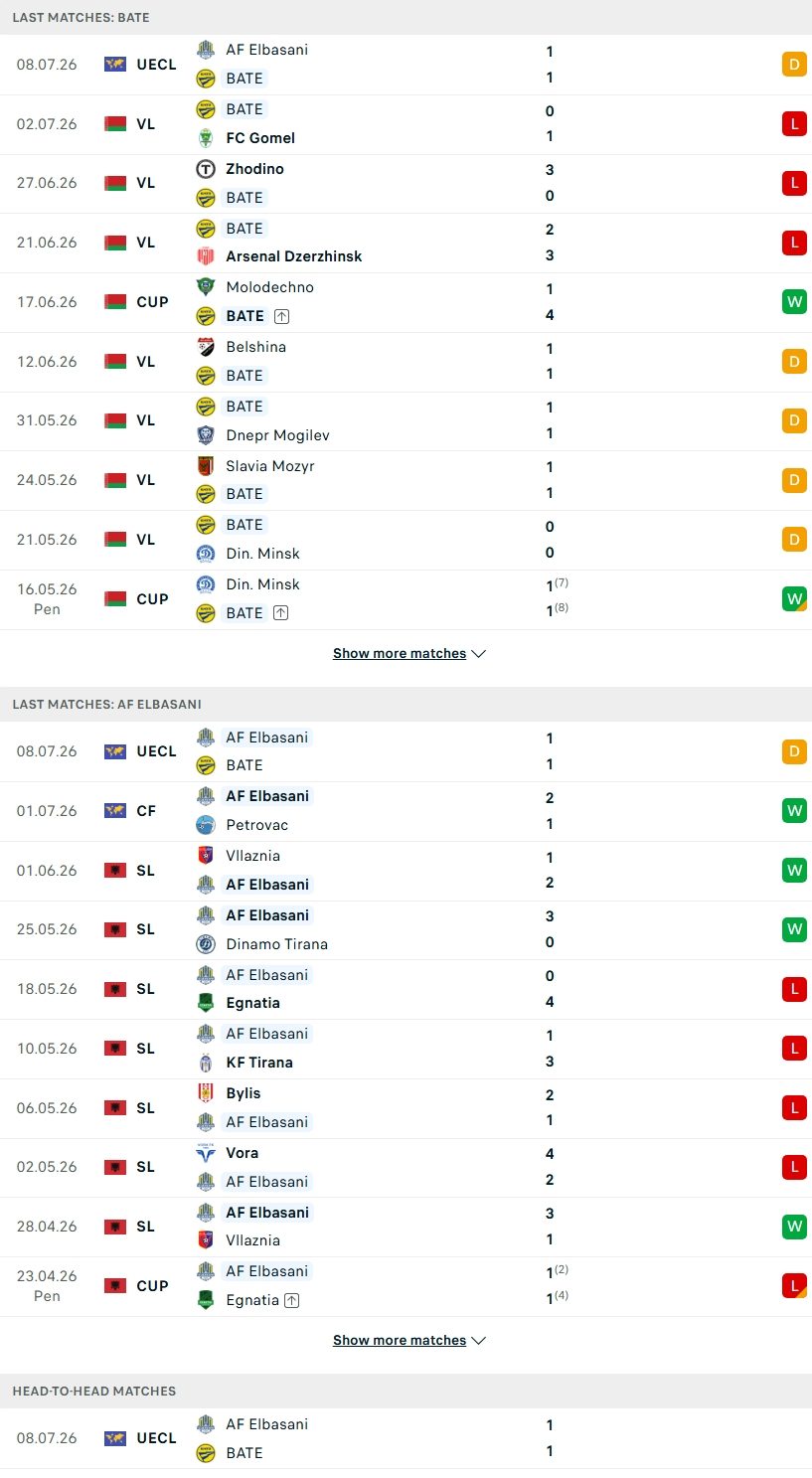Click the advancing arrow icon beside Egnatia cup match
Screen dimensions: 812x1478
292,1300
